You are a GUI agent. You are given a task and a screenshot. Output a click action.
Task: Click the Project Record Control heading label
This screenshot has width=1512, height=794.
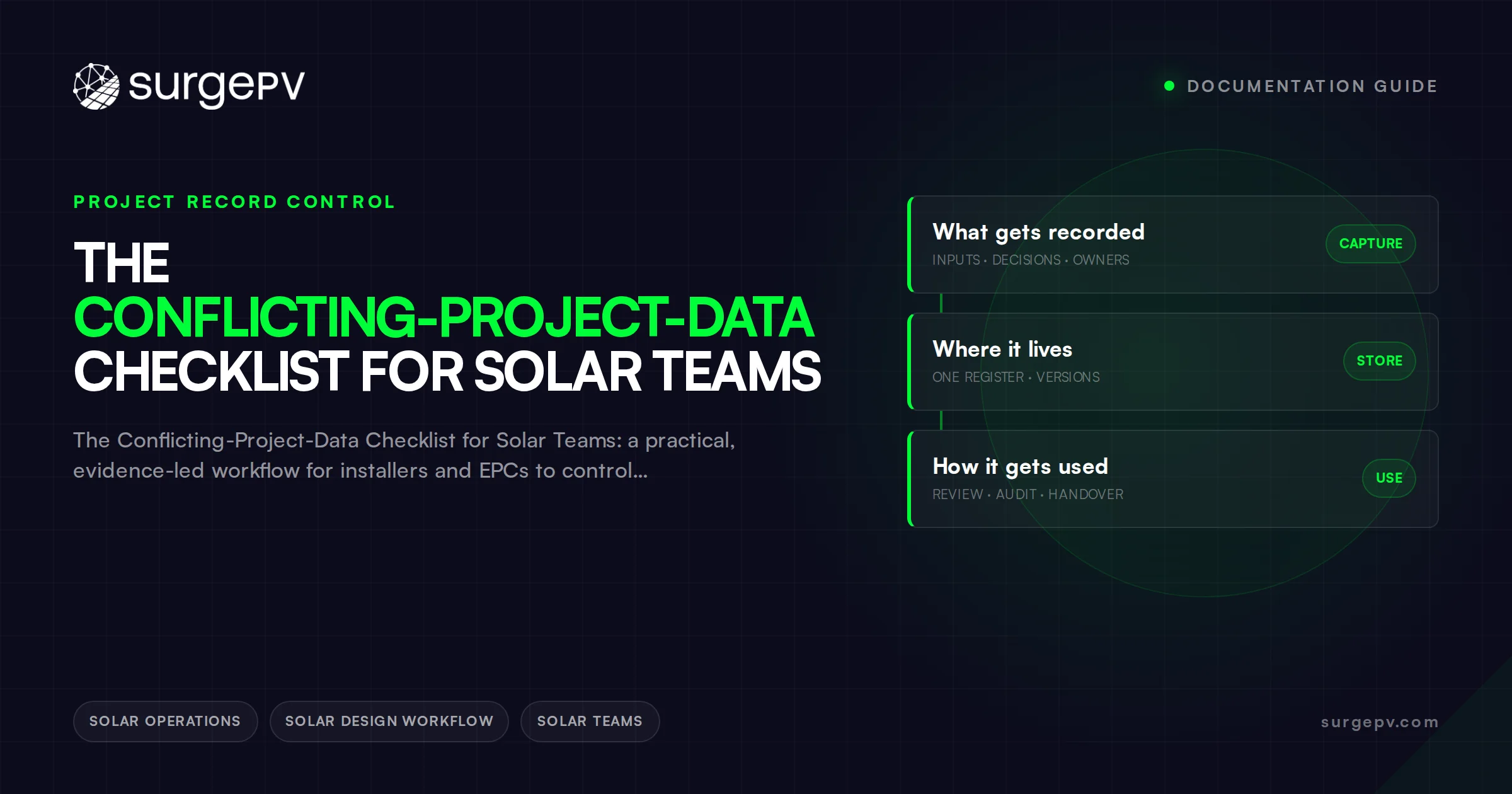[234, 202]
